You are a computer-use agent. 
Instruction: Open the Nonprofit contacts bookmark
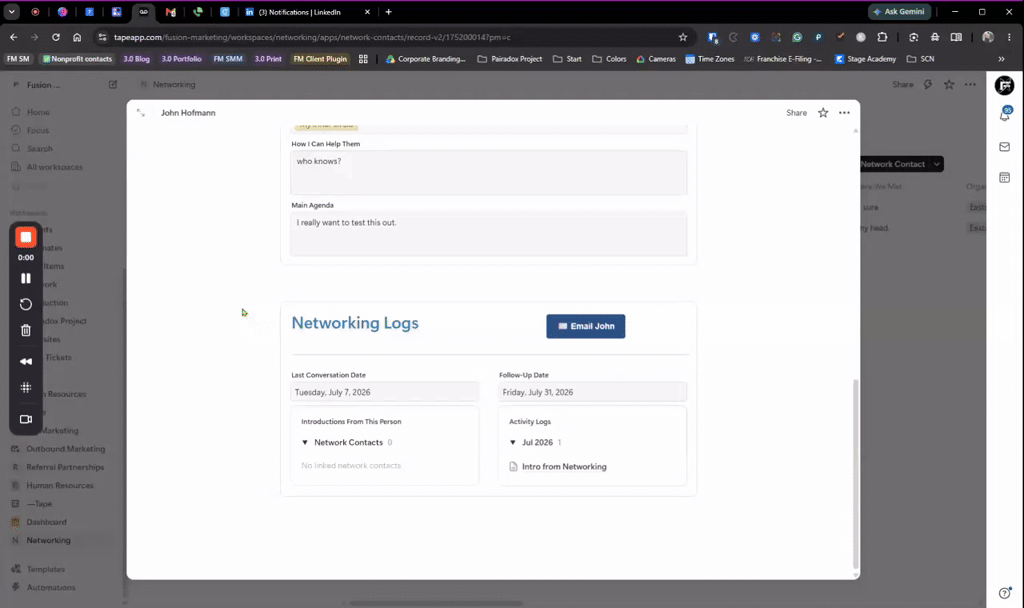(77, 59)
